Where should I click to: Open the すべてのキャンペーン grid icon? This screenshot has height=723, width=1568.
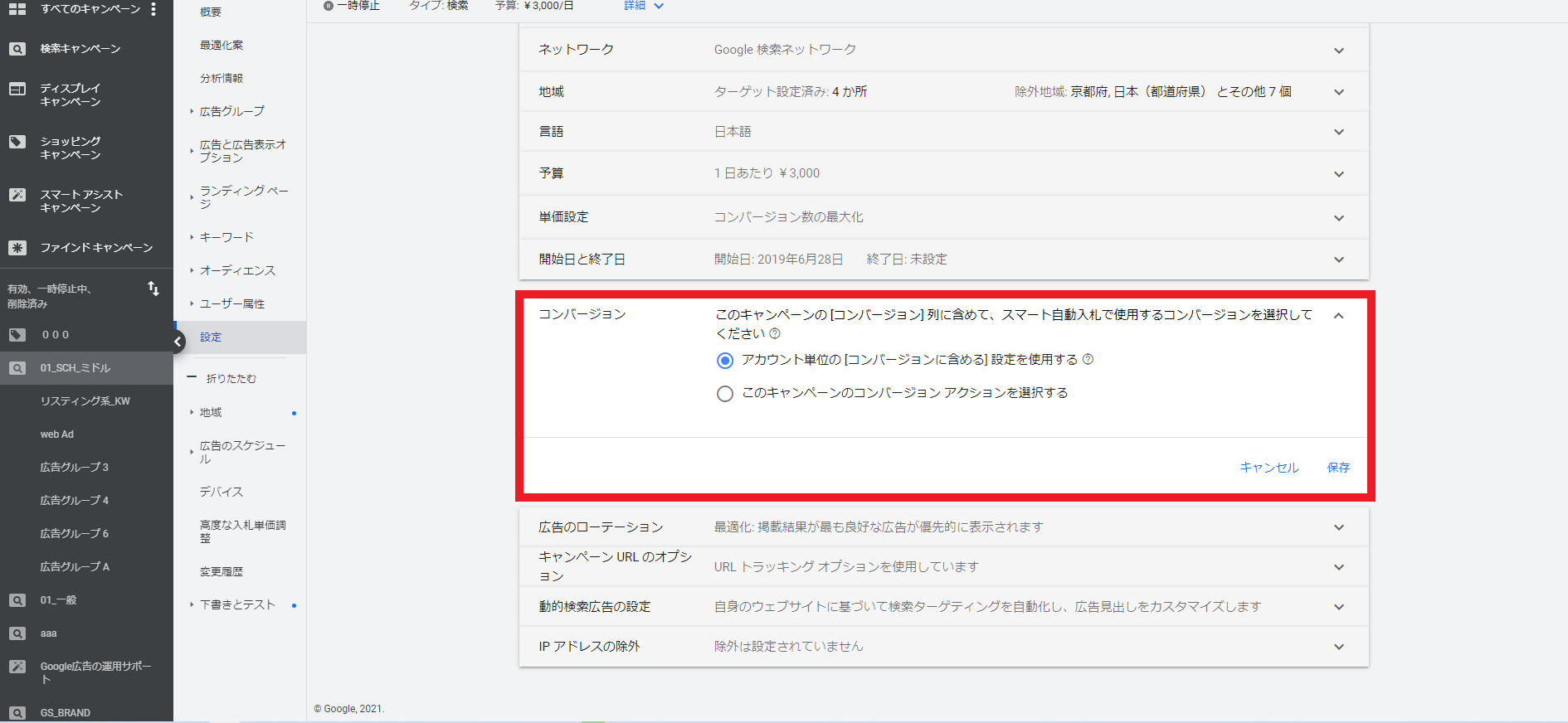[x=17, y=9]
